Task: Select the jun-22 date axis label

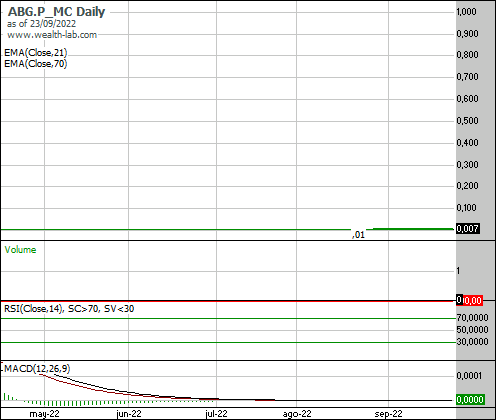Action: pos(129,414)
